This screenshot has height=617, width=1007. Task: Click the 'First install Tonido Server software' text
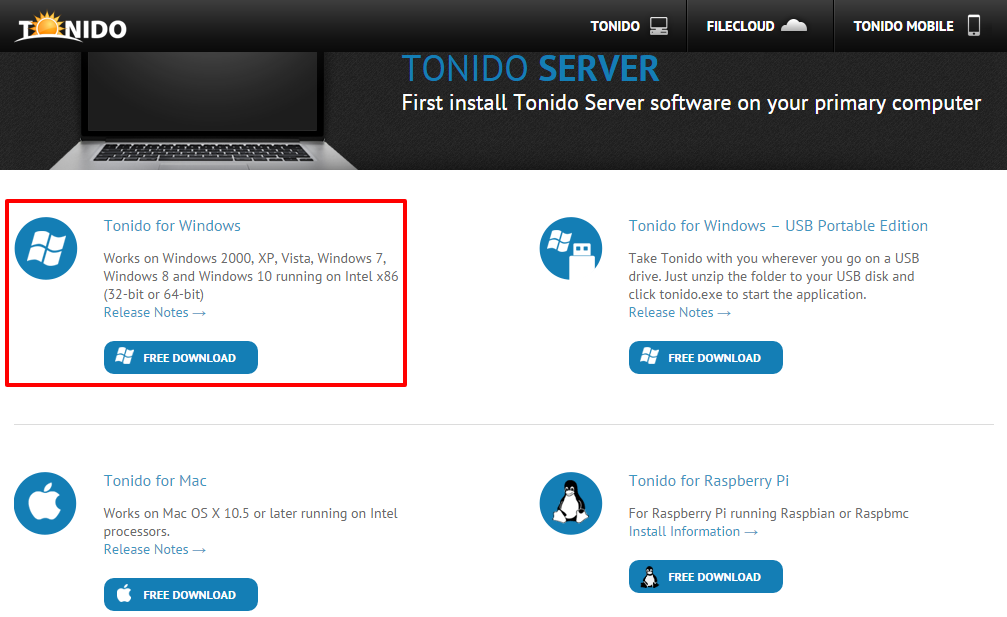point(691,103)
